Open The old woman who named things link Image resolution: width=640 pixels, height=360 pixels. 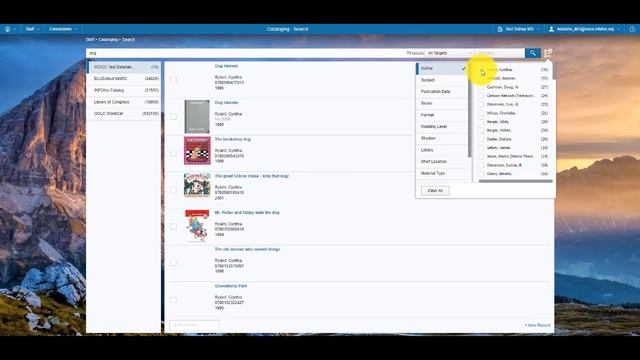pyautogui.click(x=247, y=249)
